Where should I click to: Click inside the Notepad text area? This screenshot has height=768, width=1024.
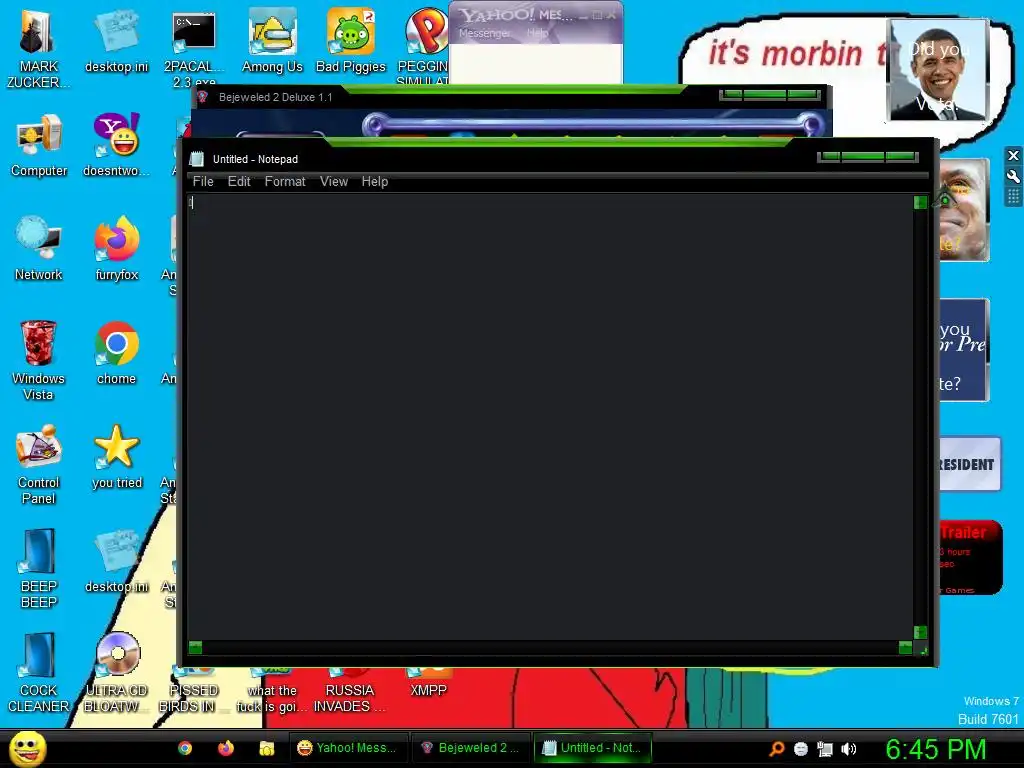pos(551,417)
